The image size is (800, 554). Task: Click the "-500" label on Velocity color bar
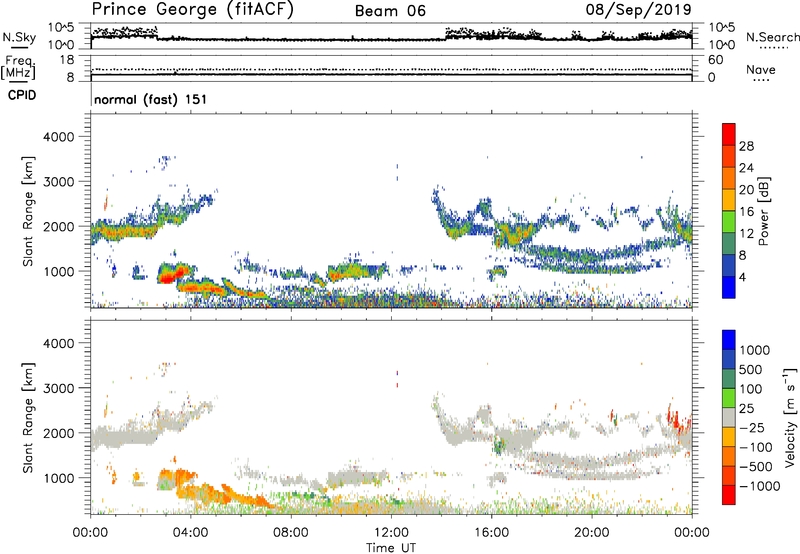click(x=755, y=466)
